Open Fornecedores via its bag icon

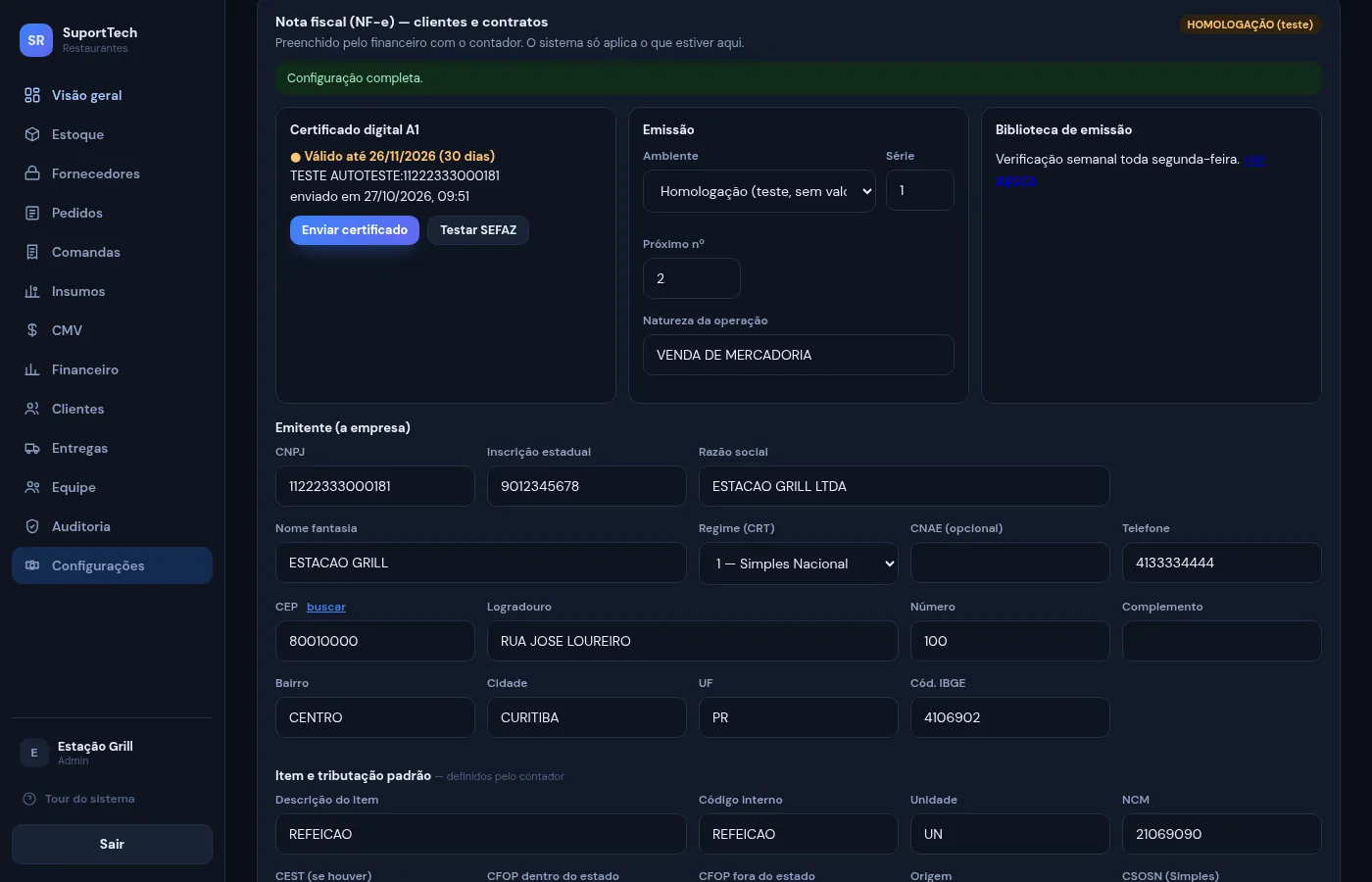tap(32, 173)
